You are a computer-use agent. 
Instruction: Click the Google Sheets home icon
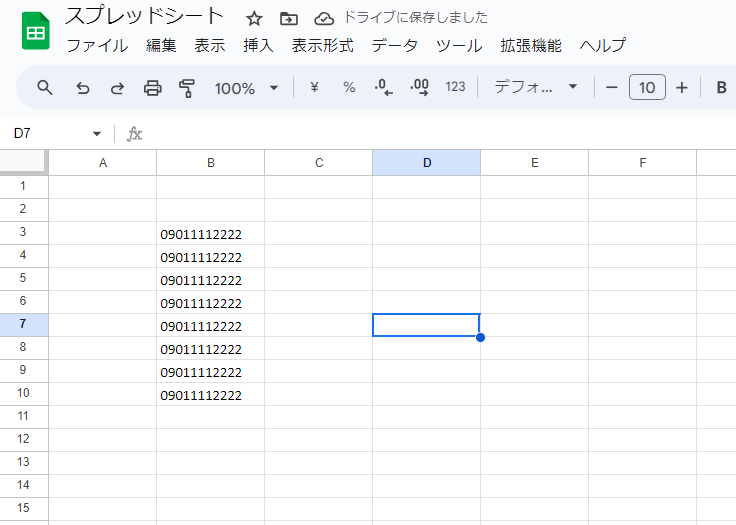[x=36, y=32]
